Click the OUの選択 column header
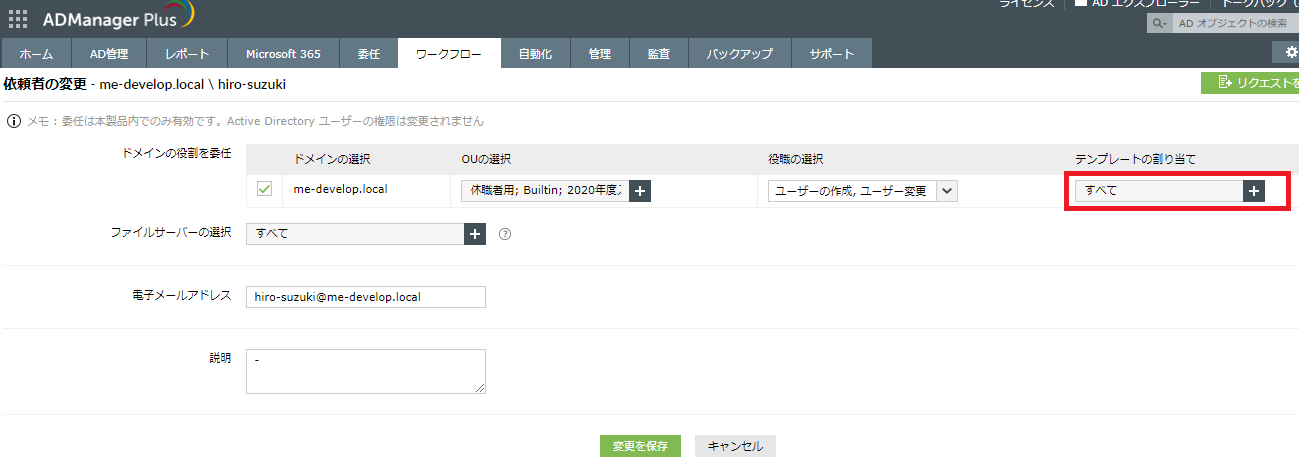 coord(487,160)
